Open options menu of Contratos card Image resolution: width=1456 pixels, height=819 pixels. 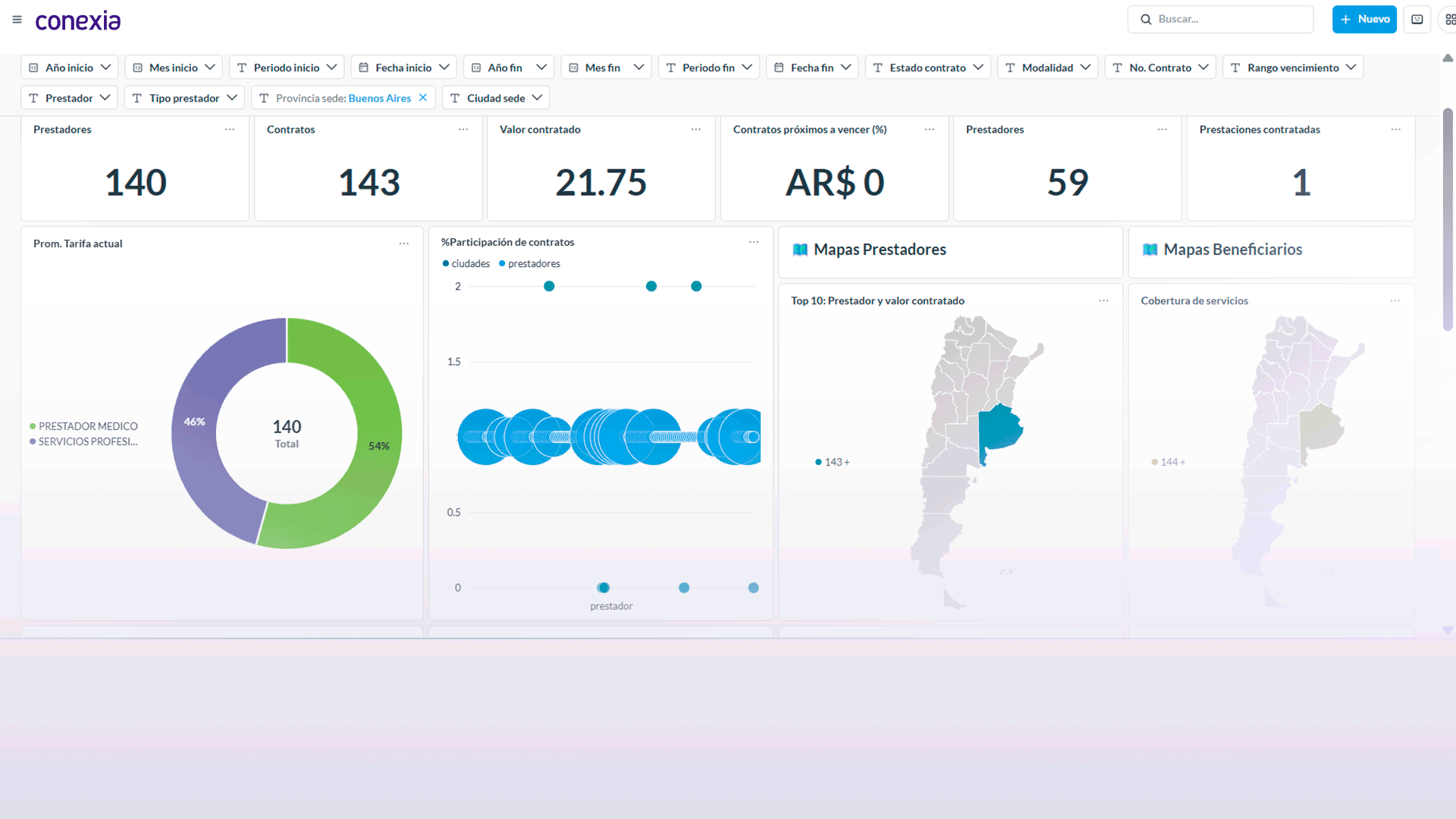click(463, 130)
